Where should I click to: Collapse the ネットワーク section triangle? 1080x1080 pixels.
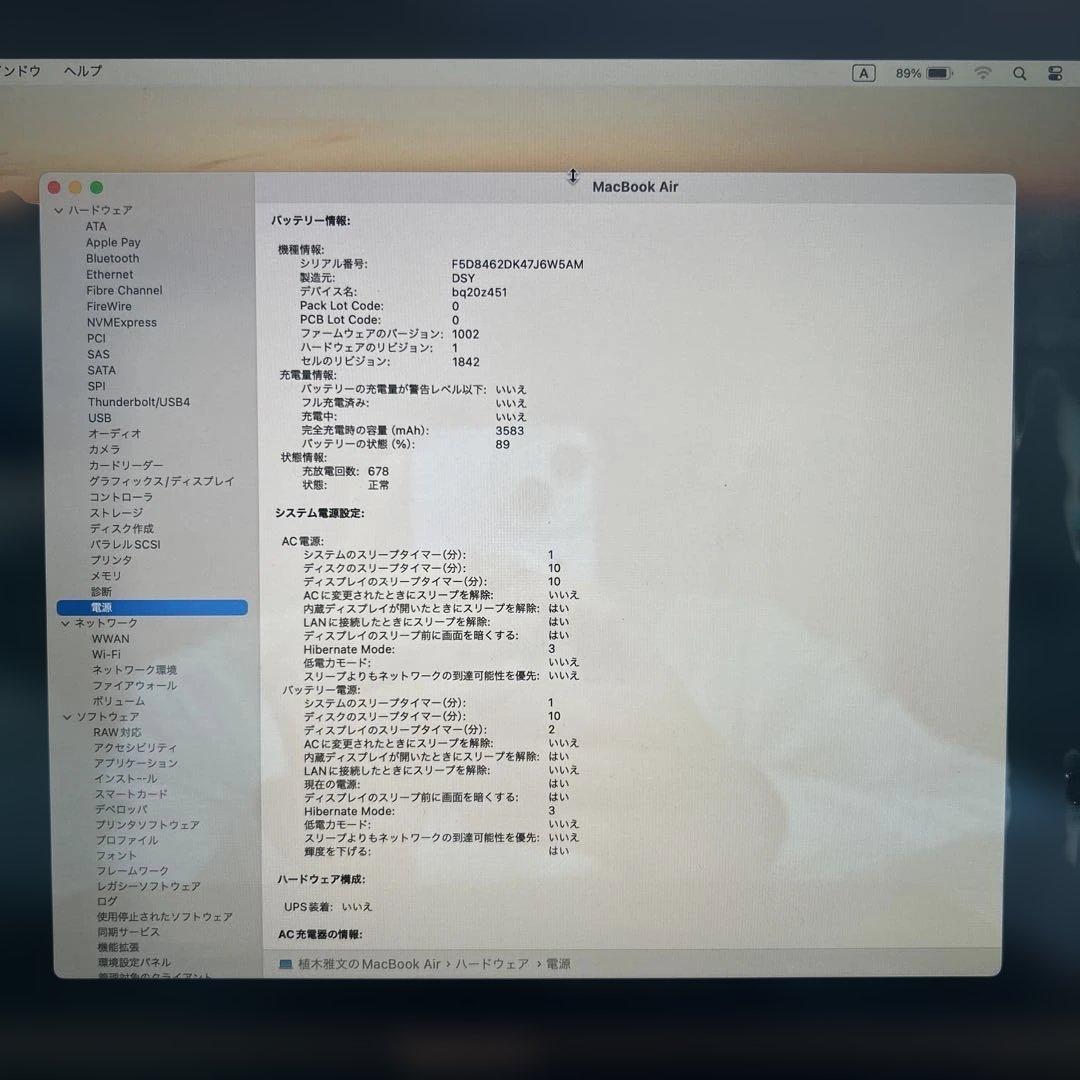point(66,622)
